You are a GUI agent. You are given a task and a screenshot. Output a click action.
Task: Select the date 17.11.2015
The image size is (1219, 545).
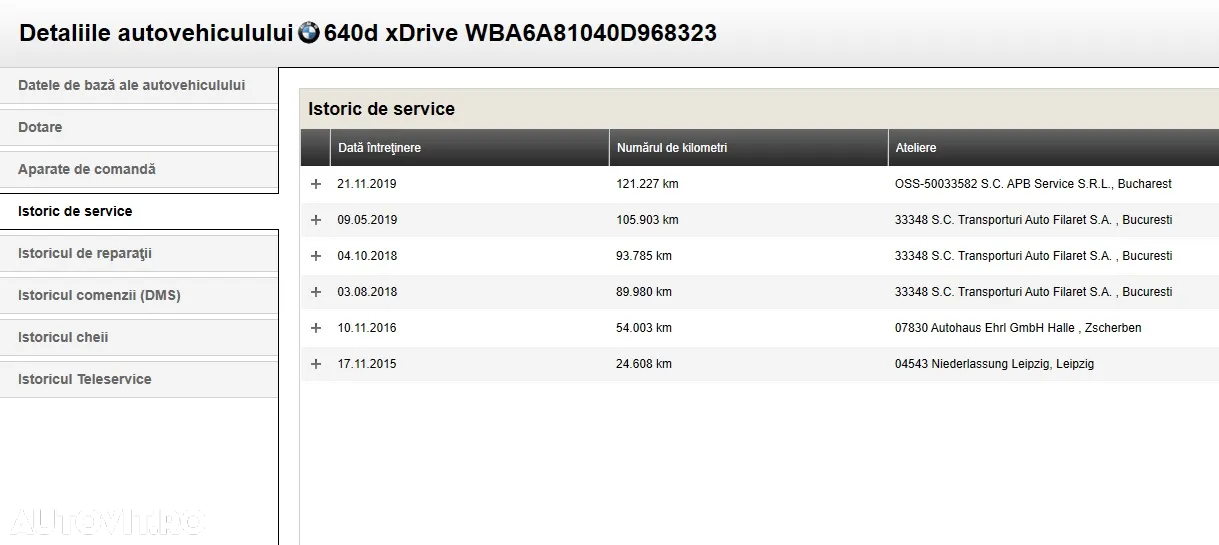tap(367, 364)
